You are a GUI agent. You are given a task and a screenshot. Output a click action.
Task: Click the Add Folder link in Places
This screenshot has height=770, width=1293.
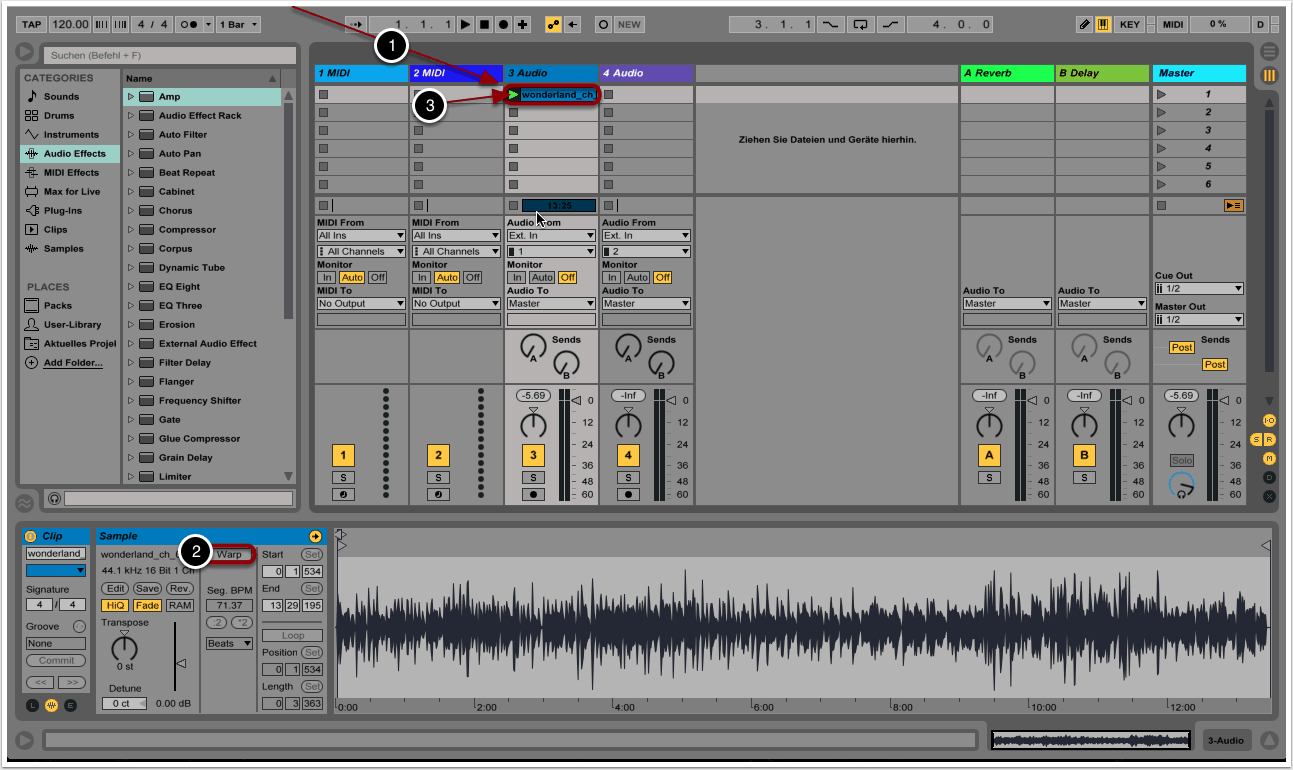(x=72, y=363)
